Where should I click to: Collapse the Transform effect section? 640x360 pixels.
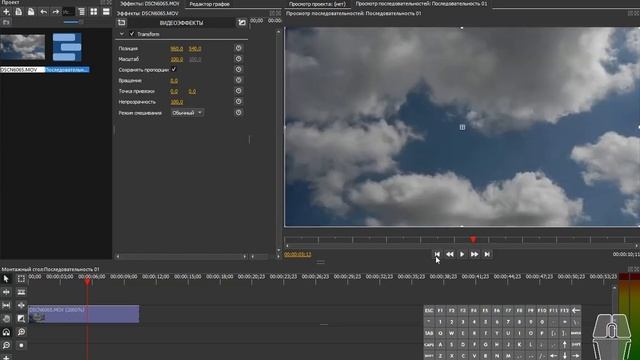pos(122,34)
